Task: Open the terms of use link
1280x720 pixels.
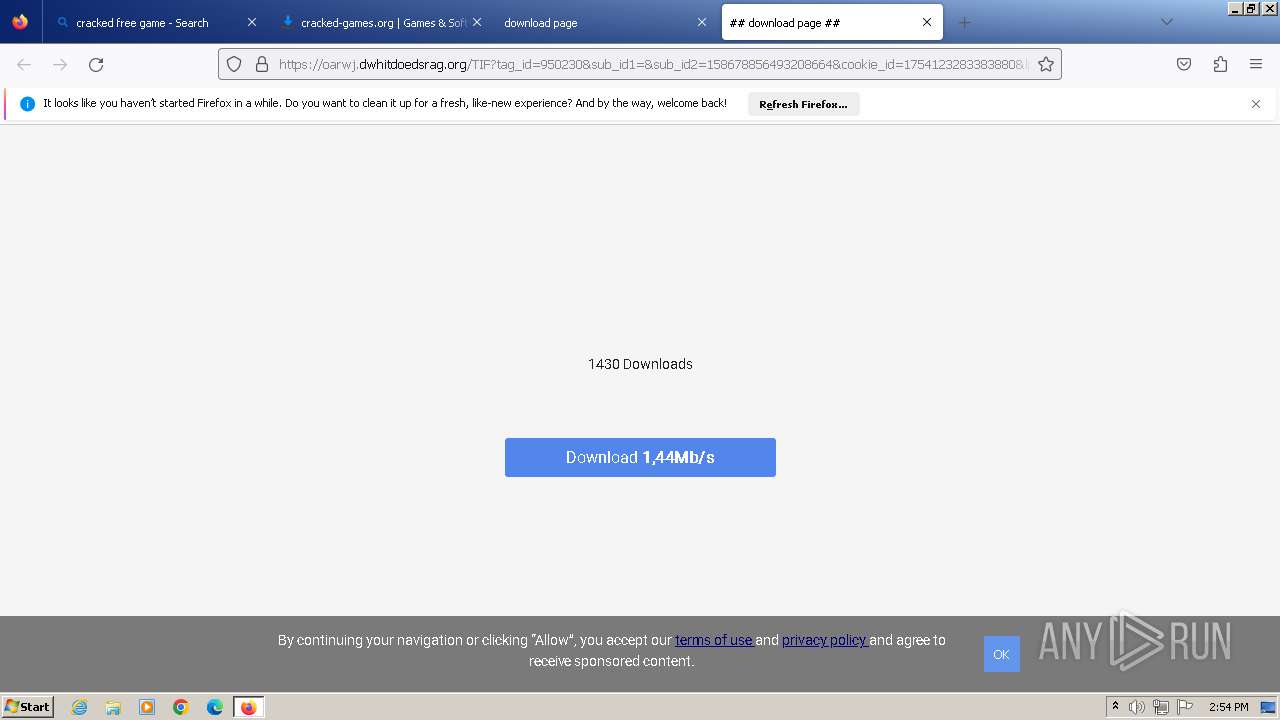Action: pyautogui.click(x=713, y=640)
